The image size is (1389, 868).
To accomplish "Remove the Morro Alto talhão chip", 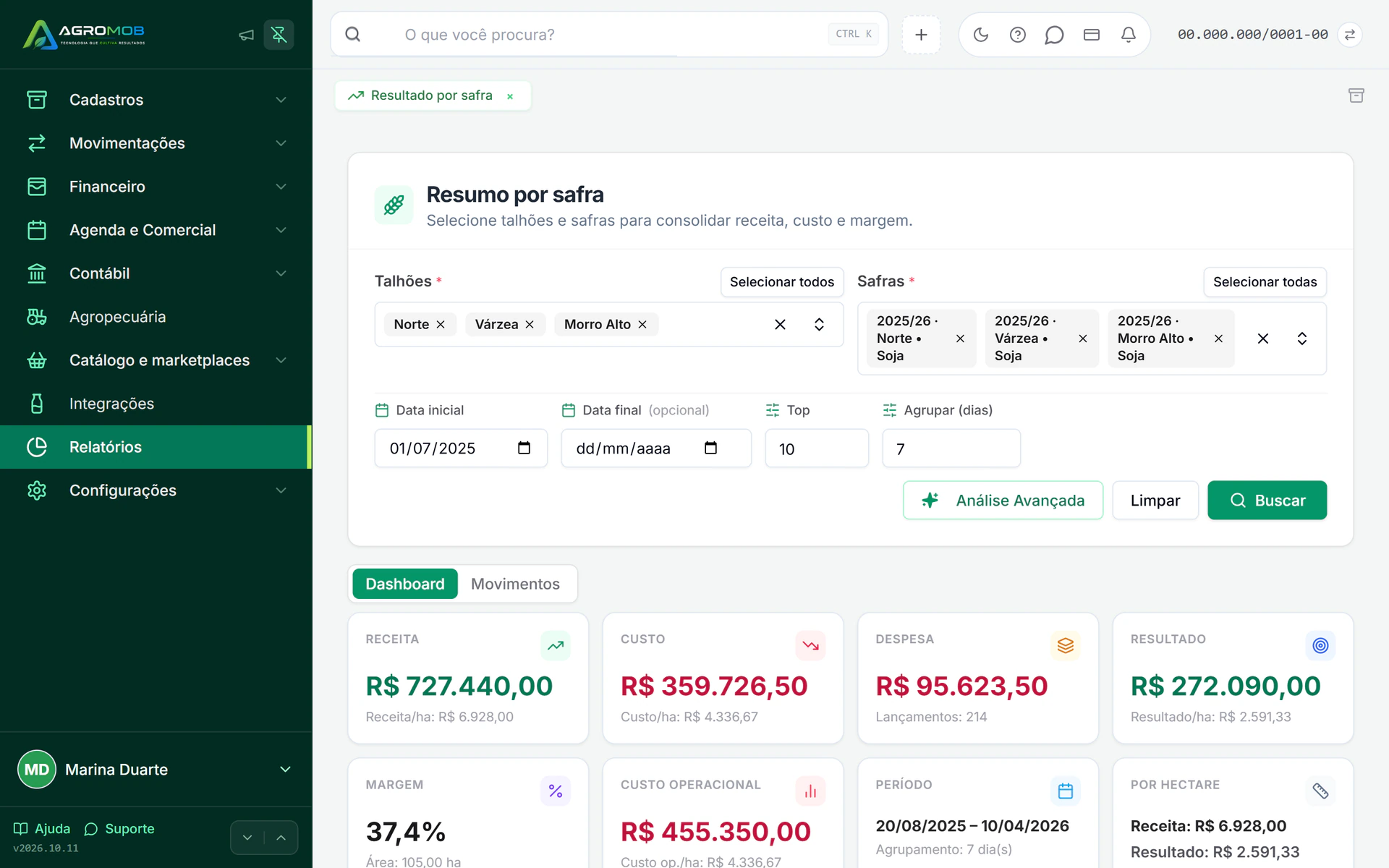I will [x=642, y=324].
